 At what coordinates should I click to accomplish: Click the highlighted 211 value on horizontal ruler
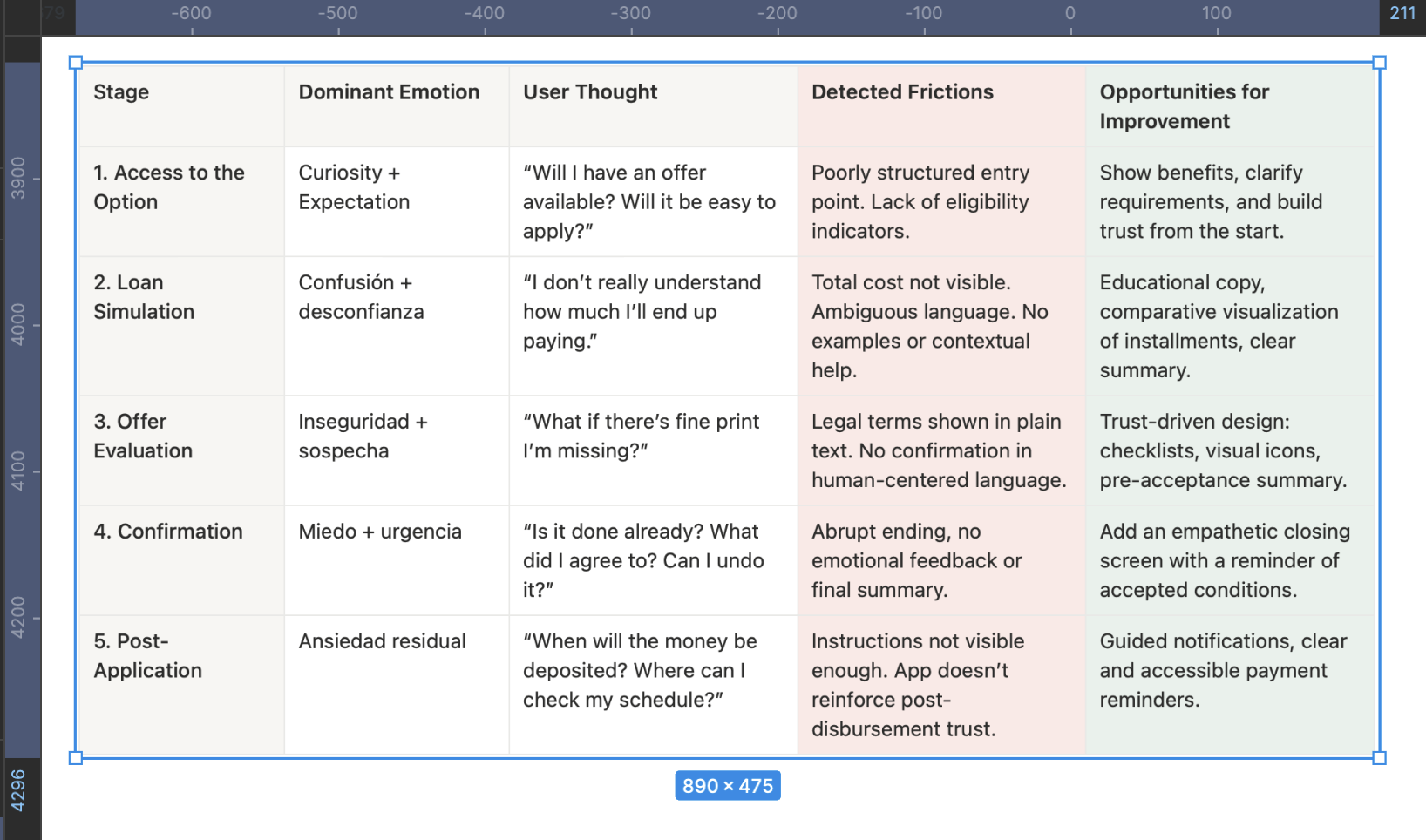[x=1402, y=13]
